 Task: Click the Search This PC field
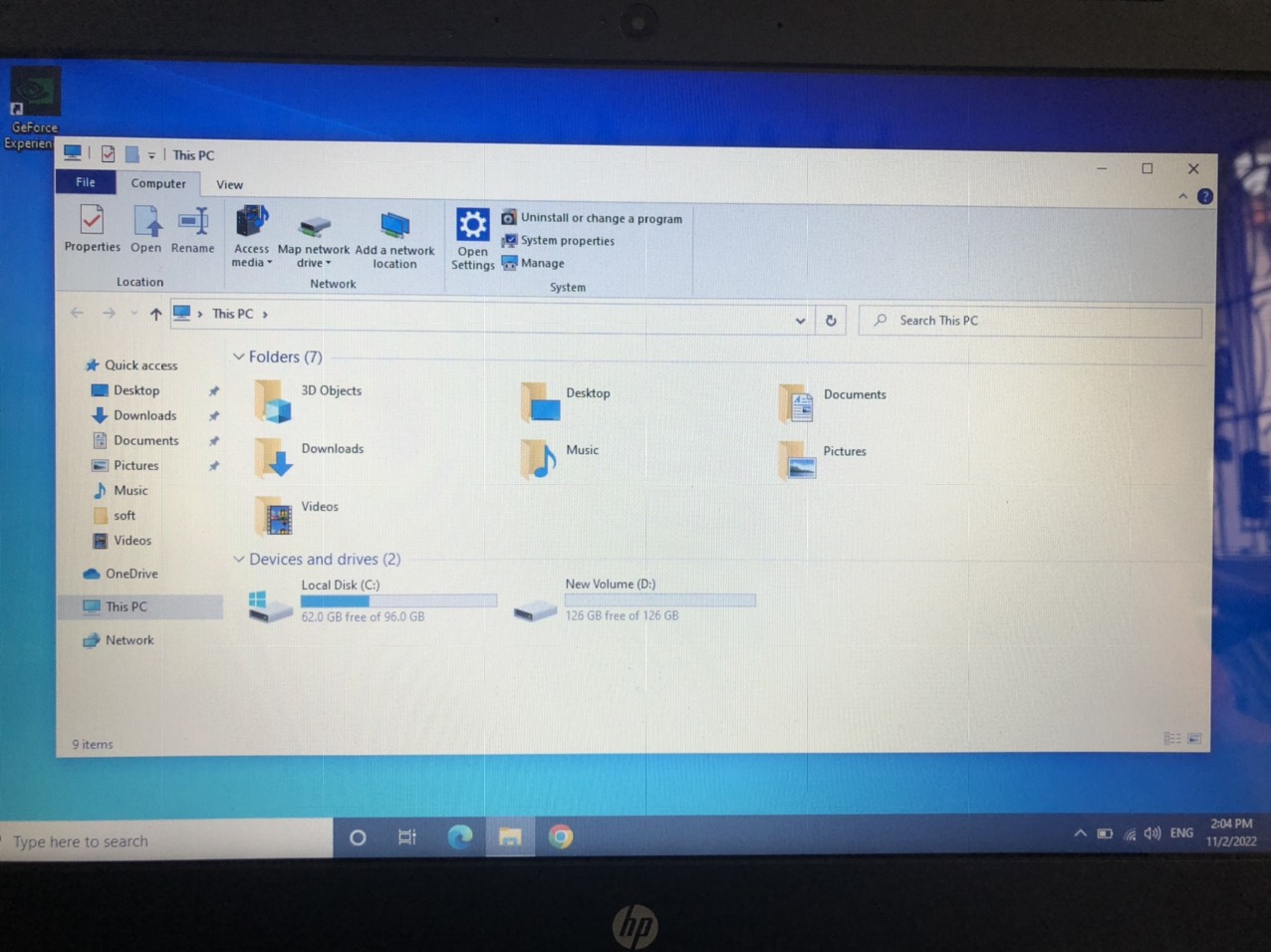point(1030,321)
